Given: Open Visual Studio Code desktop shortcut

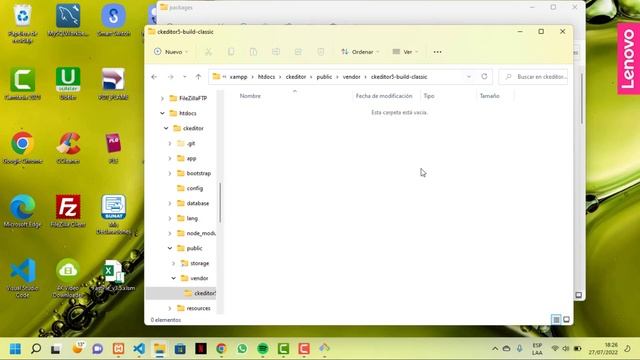Looking at the screenshot, I should click(22, 278).
